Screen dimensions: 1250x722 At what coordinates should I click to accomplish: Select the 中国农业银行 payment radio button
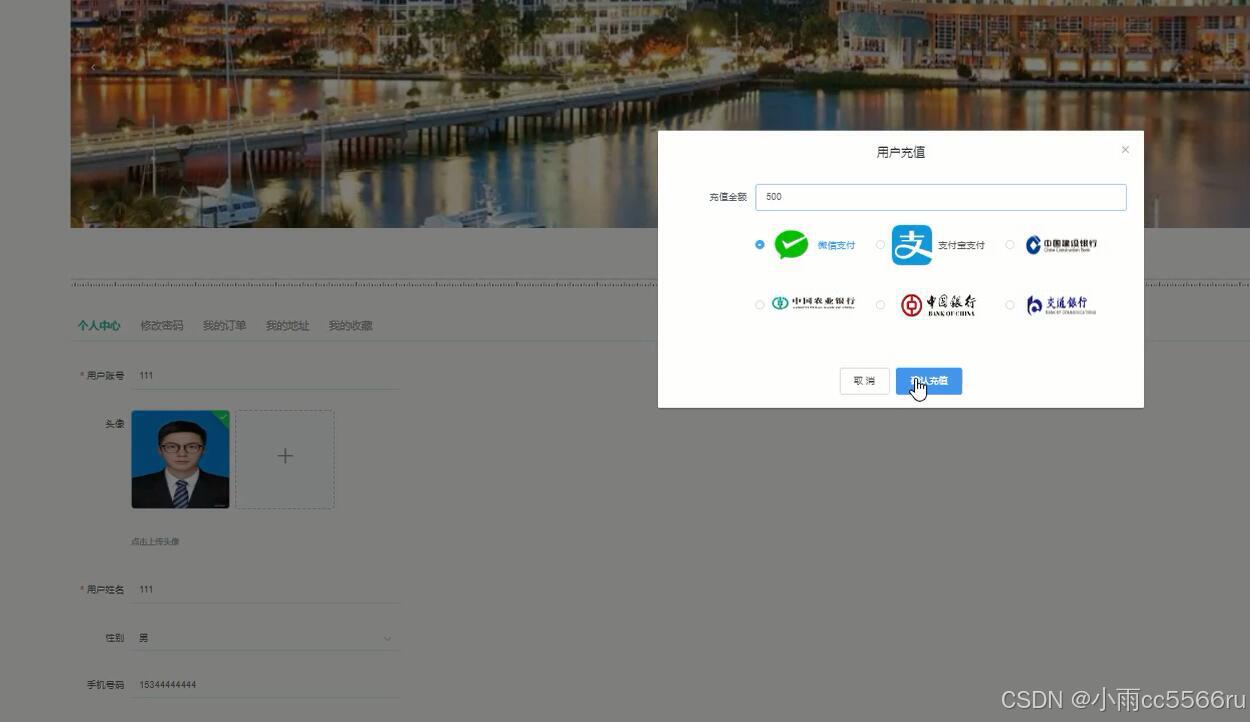click(759, 304)
